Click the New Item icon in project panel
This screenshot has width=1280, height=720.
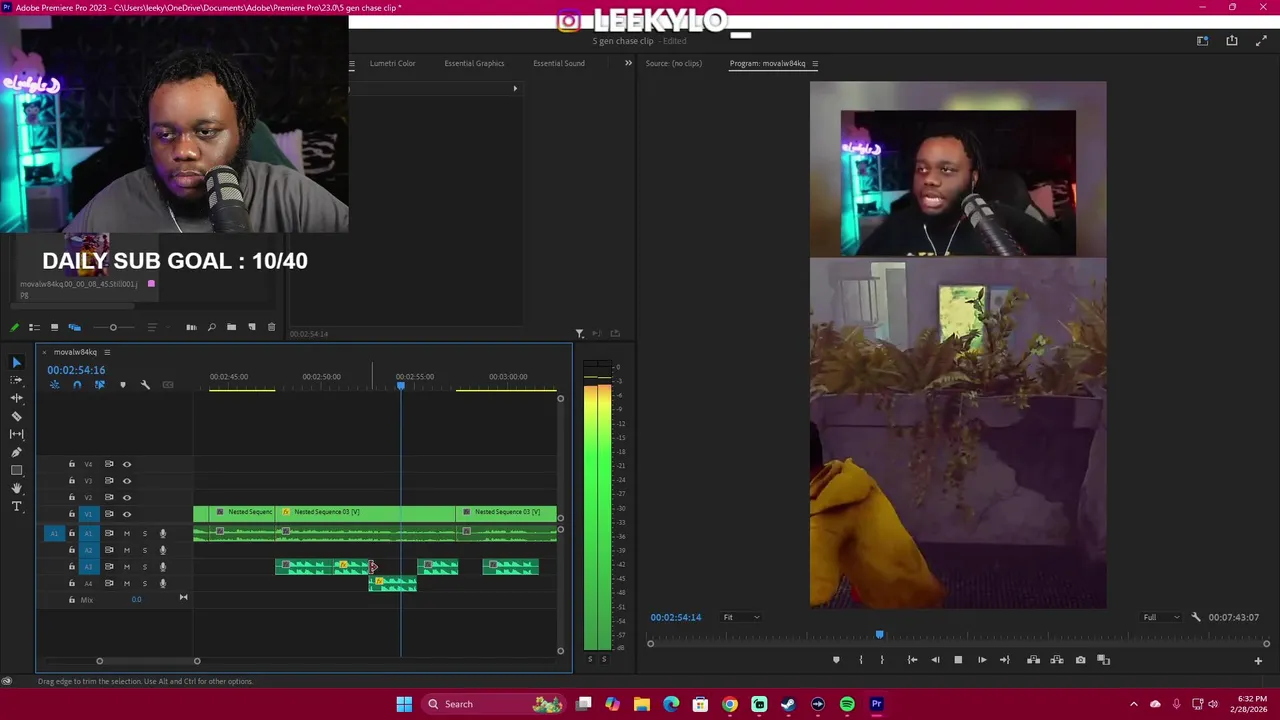tap(251, 327)
